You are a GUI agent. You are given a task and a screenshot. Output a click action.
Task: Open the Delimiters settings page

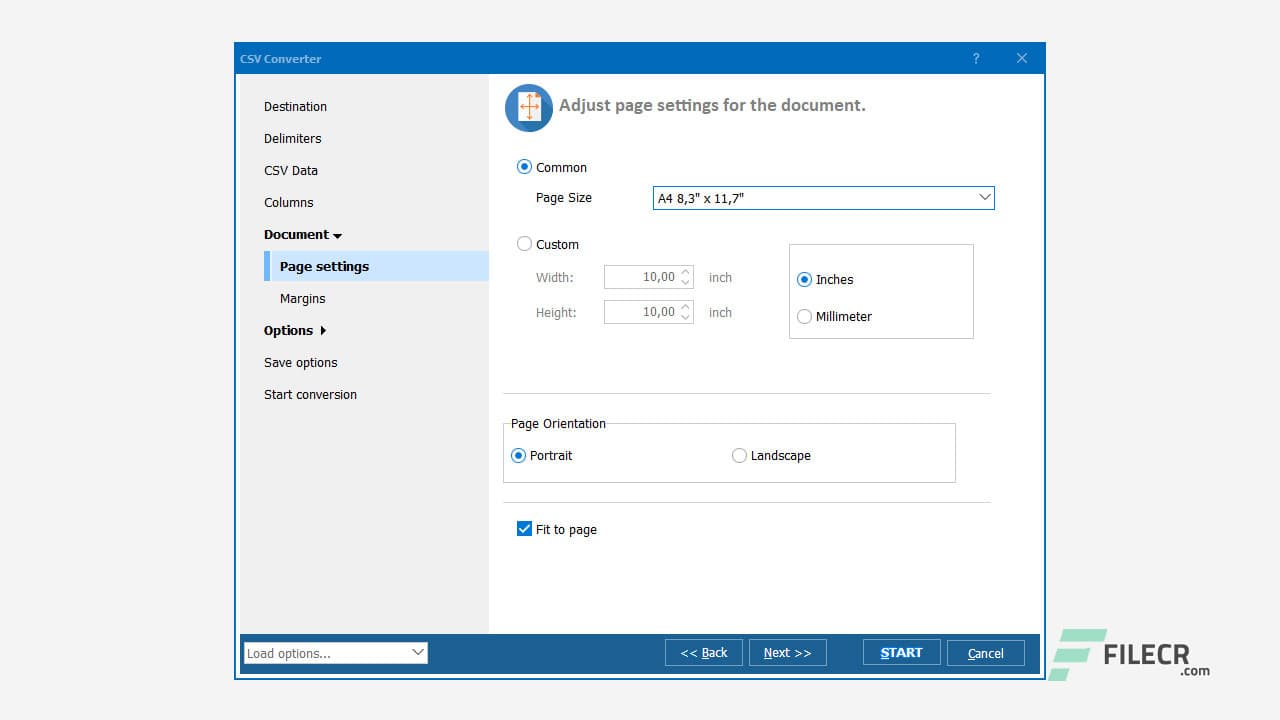tap(292, 139)
